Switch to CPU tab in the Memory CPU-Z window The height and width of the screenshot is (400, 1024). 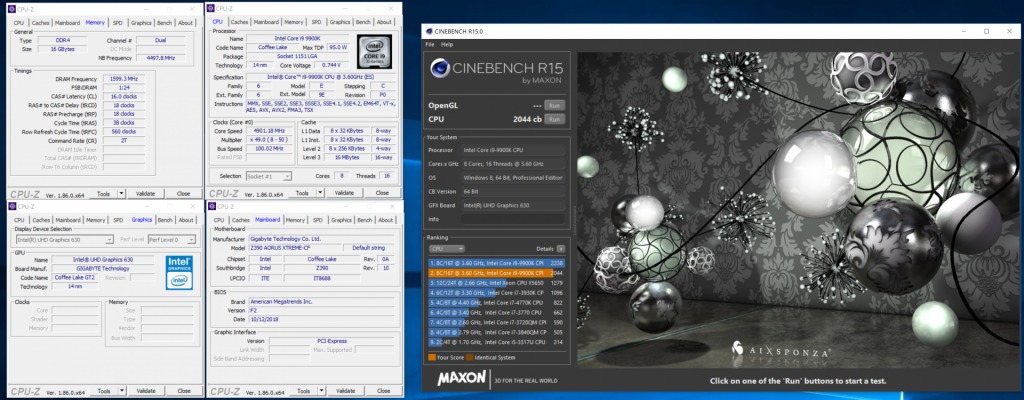pyautogui.click(x=19, y=23)
